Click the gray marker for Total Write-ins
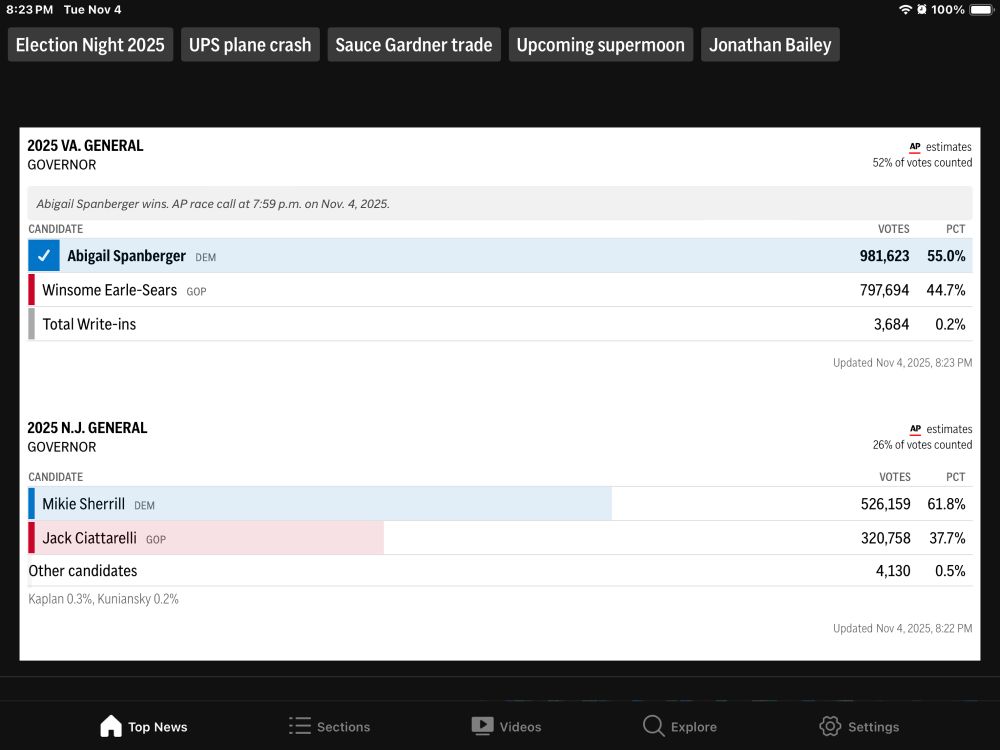The height and width of the screenshot is (750, 1000). (x=31, y=324)
